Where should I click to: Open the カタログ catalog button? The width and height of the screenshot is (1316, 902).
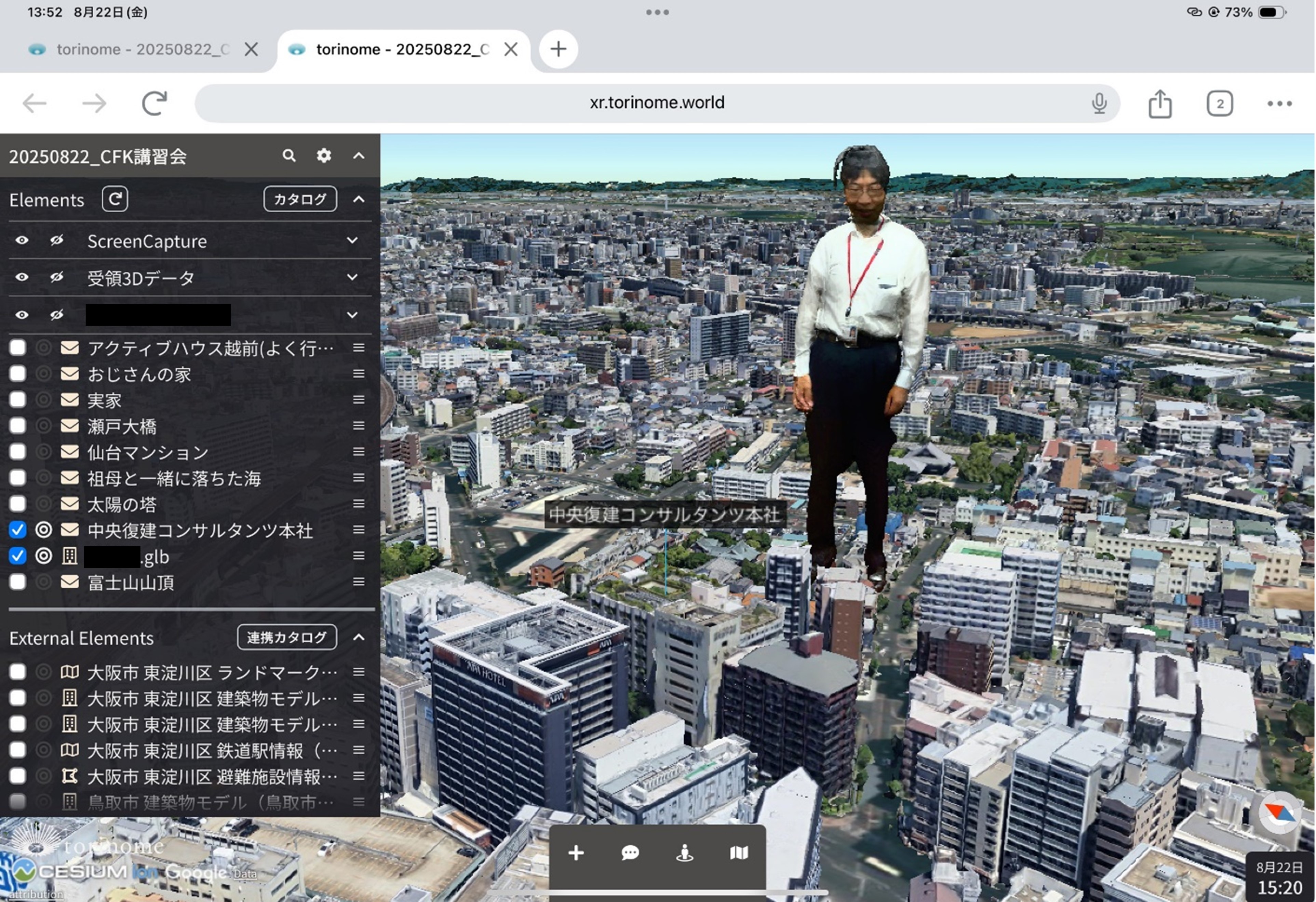coord(300,199)
